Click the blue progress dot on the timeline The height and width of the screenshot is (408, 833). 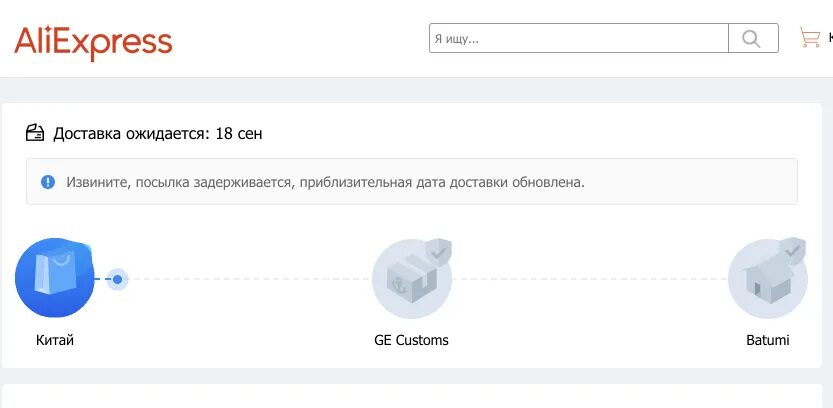(x=118, y=279)
